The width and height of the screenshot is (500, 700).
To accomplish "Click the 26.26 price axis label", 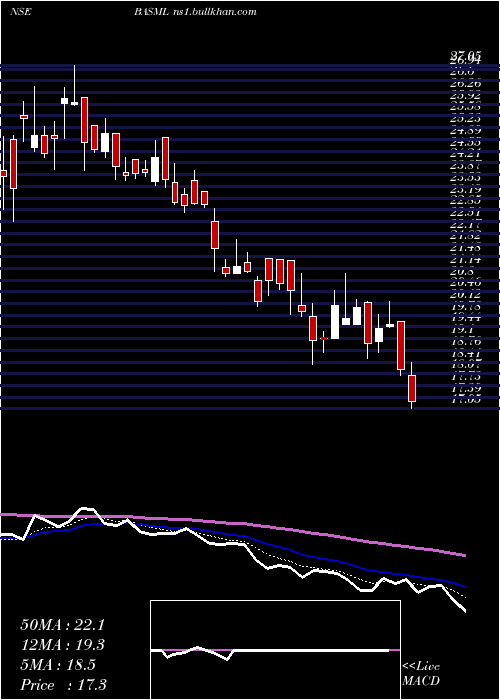I will [x=466, y=83].
